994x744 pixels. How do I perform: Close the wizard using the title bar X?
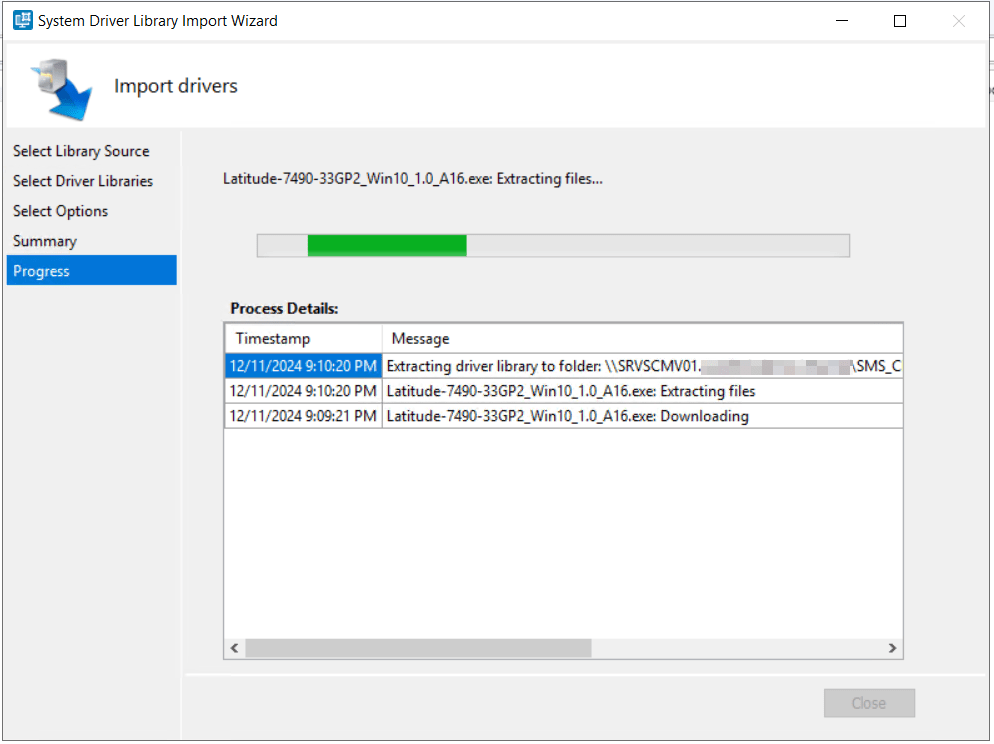click(x=959, y=21)
